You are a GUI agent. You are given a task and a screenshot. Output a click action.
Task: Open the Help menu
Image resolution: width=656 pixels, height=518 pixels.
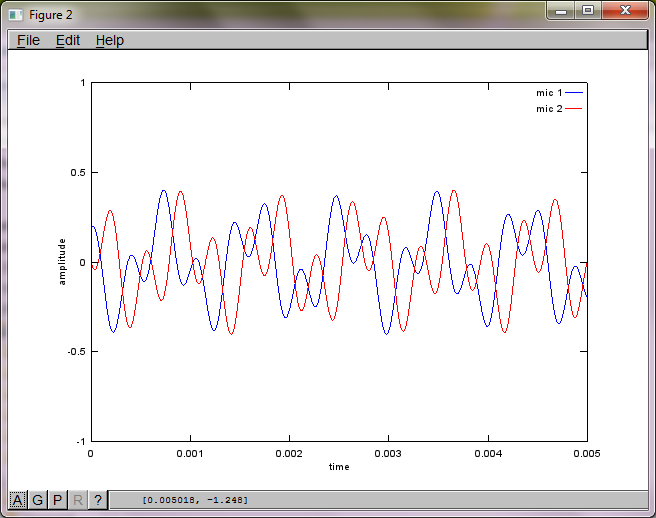110,40
